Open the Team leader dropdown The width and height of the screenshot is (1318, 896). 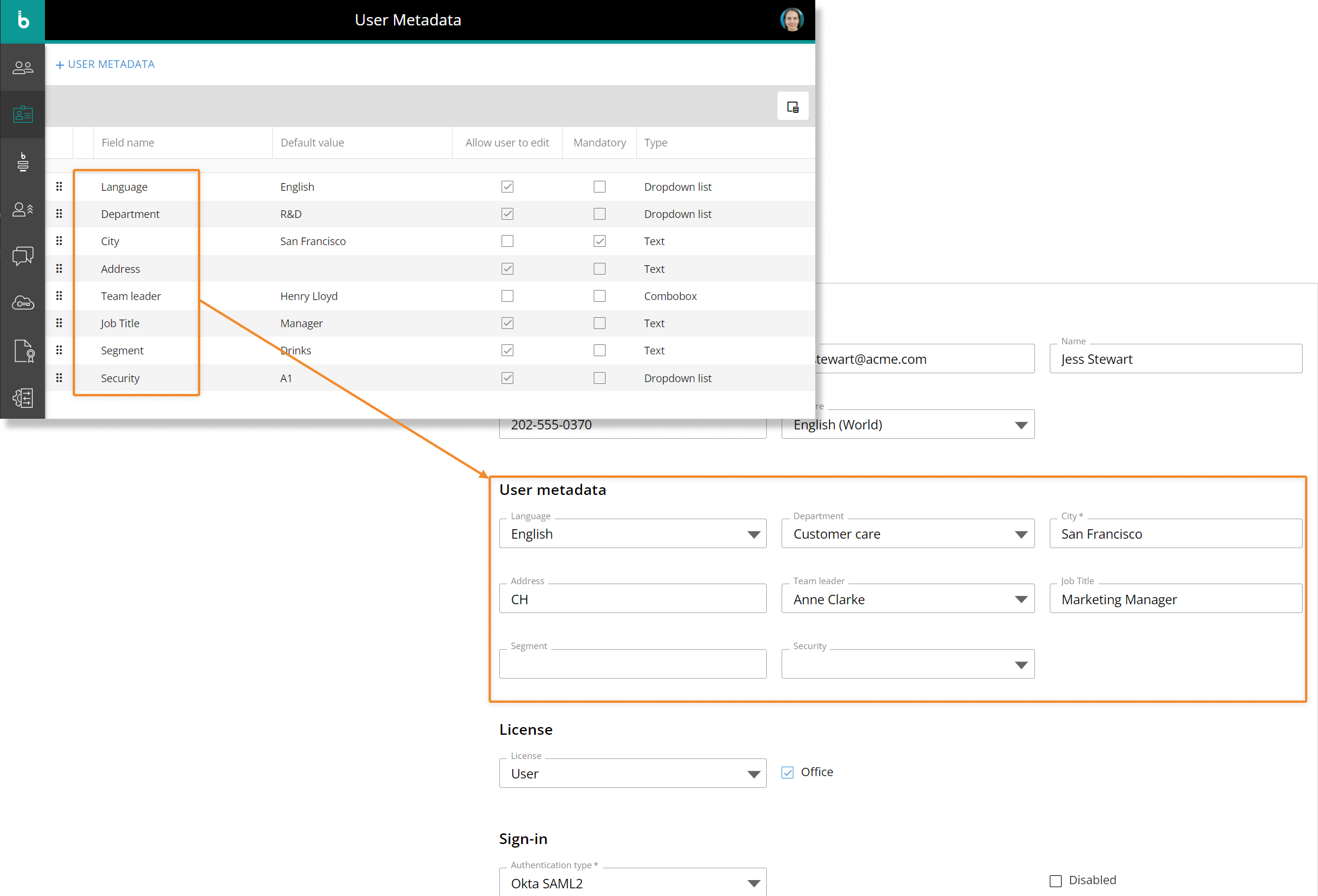1020,599
